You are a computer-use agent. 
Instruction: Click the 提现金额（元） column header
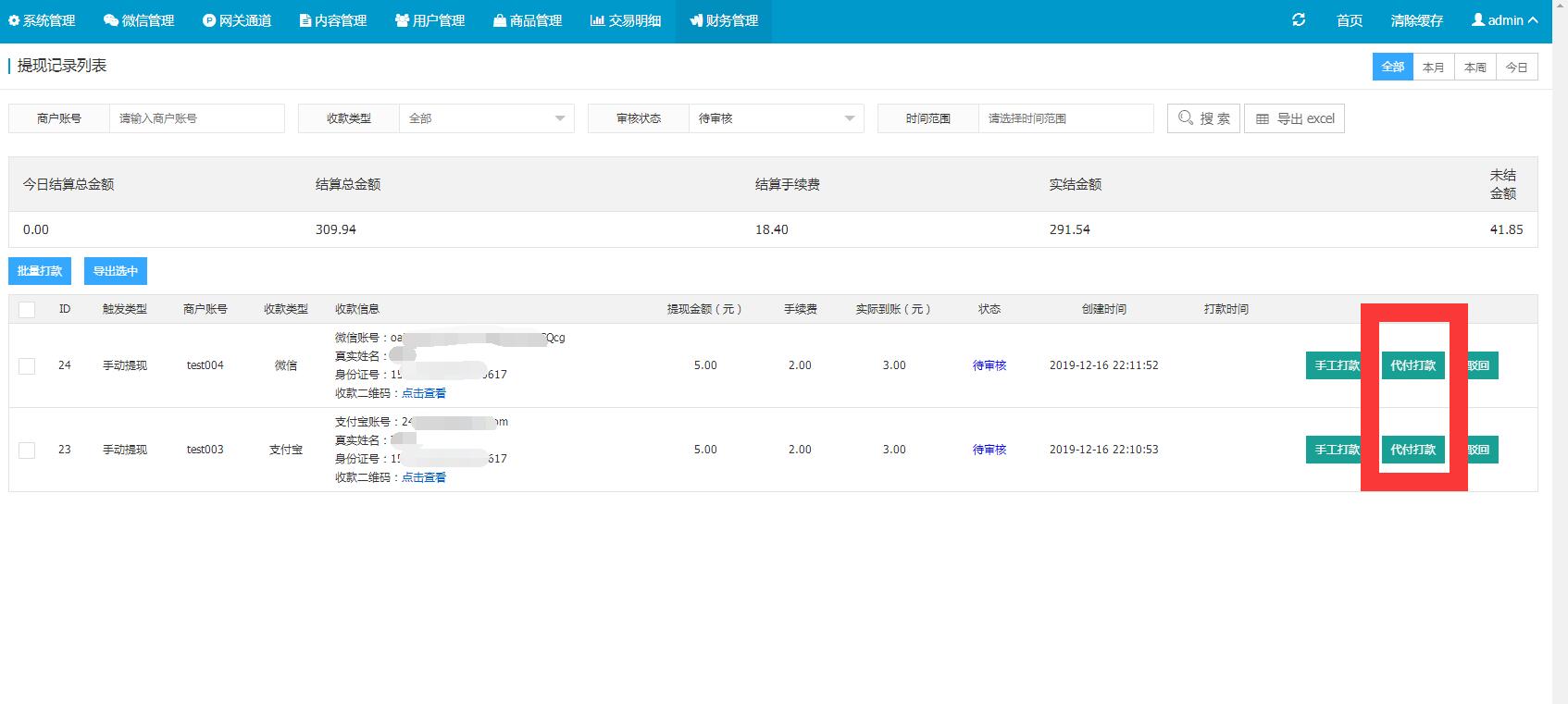(x=705, y=309)
